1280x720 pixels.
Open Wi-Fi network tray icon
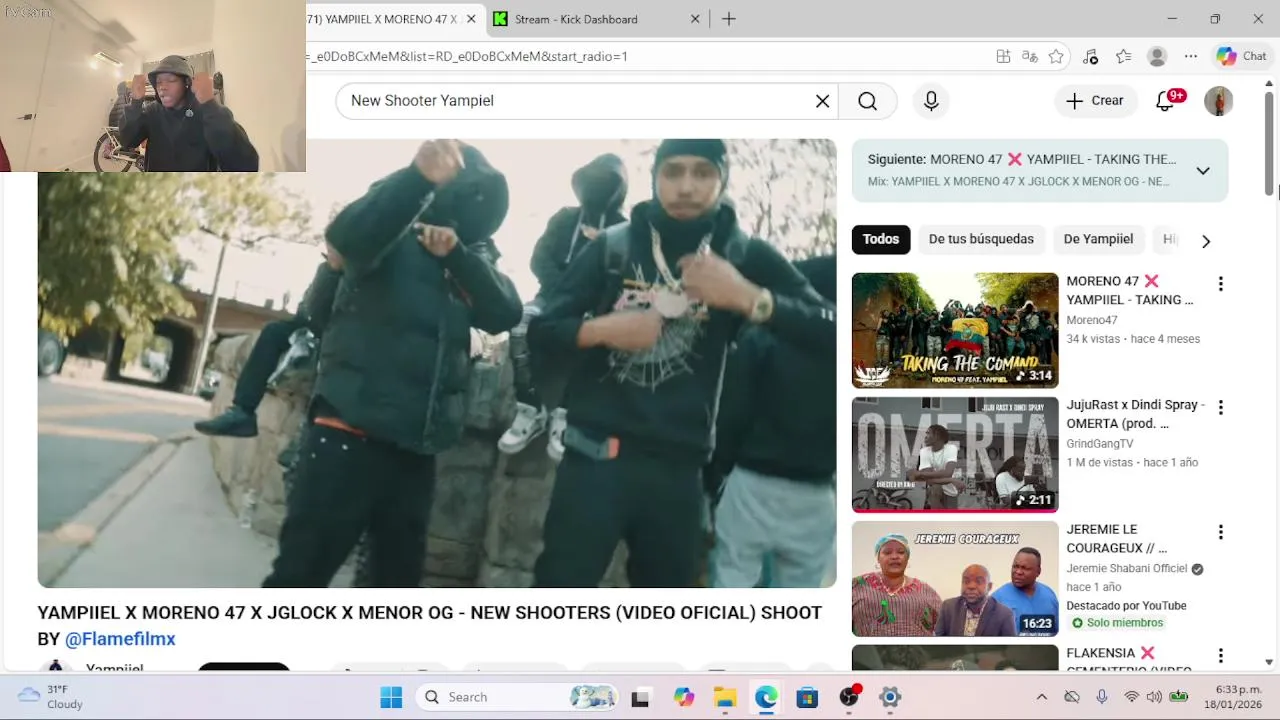(1131, 697)
